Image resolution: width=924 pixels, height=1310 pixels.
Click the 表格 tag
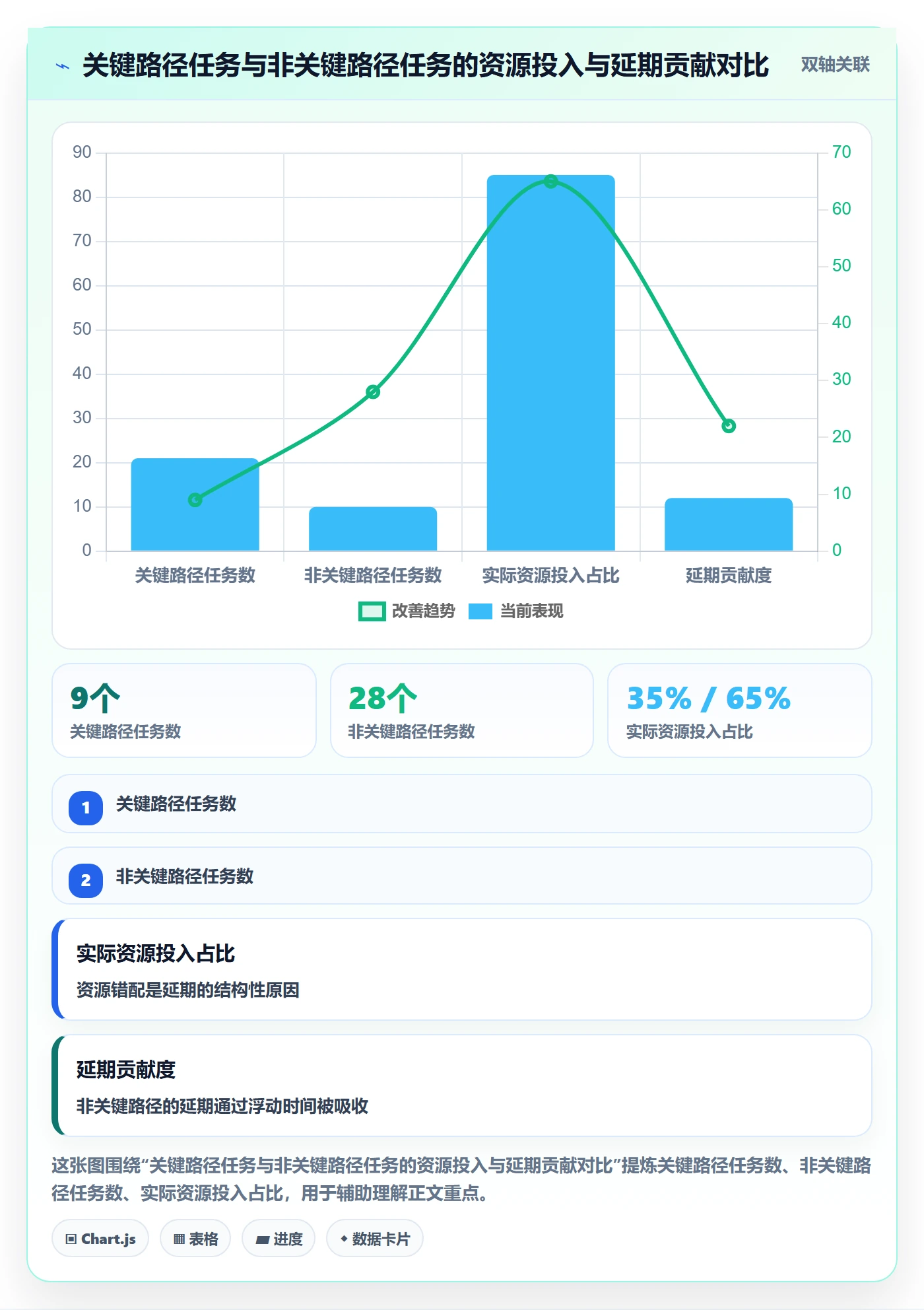(195, 1239)
